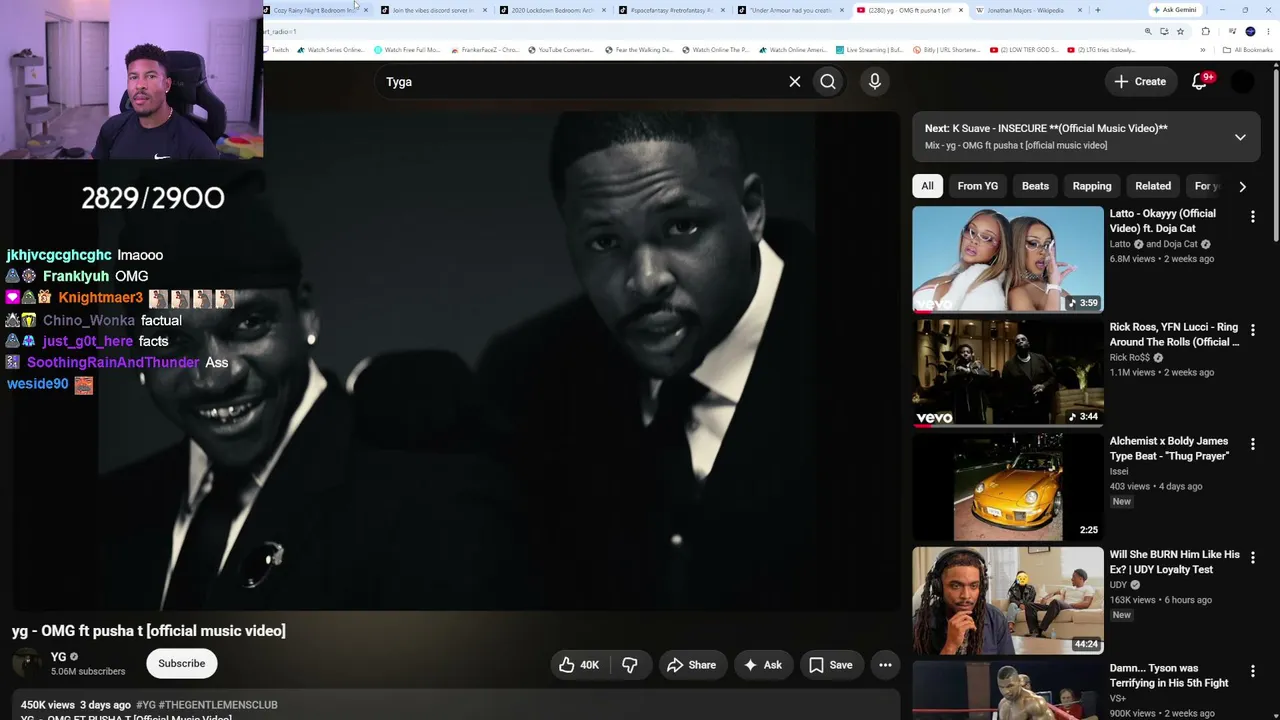This screenshot has width=1280, height=720.
Task: Open the title 'Will She BURN Him Like His Ex?'
Action: pyautogui.click(x=1174, y=562)
